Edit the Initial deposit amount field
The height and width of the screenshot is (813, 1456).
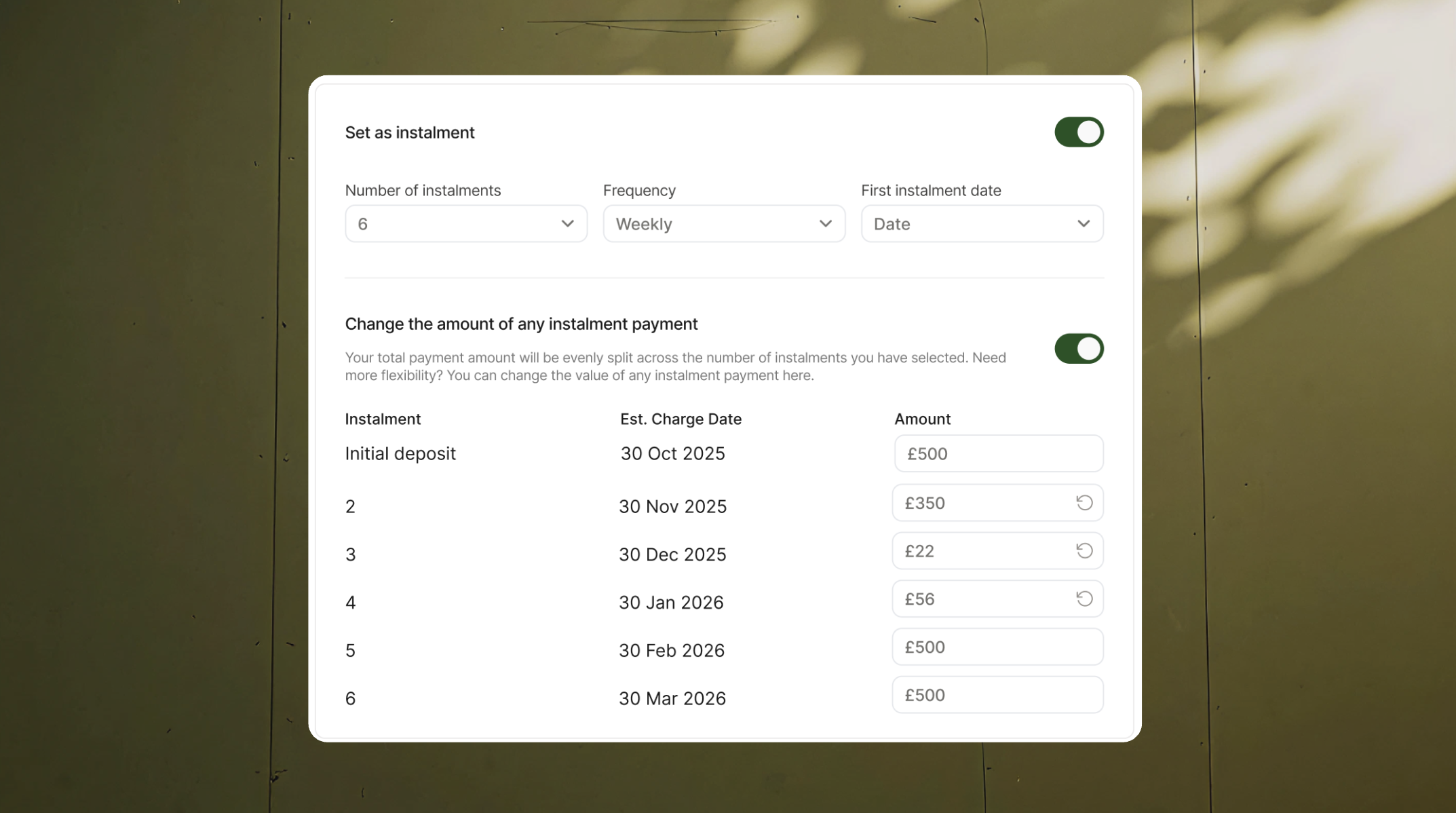(x=997, y=453)
